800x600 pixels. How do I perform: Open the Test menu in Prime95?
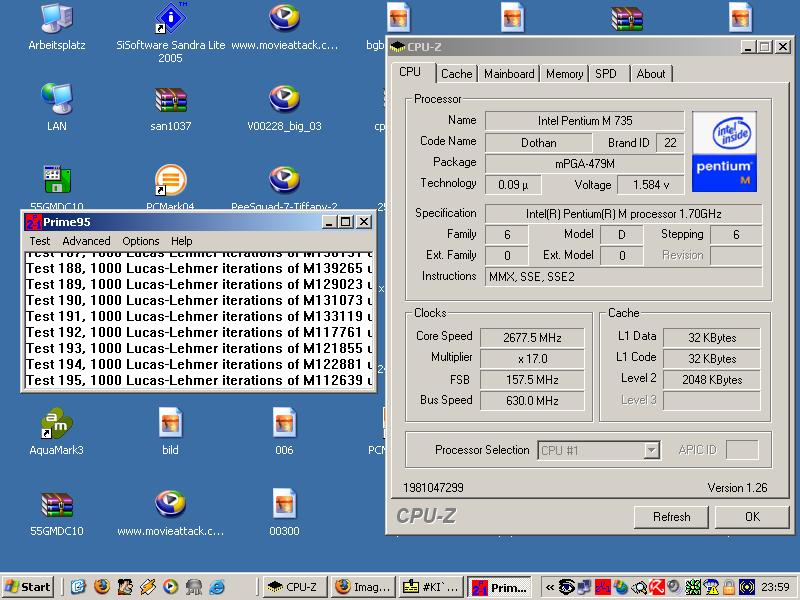[40, 241]
